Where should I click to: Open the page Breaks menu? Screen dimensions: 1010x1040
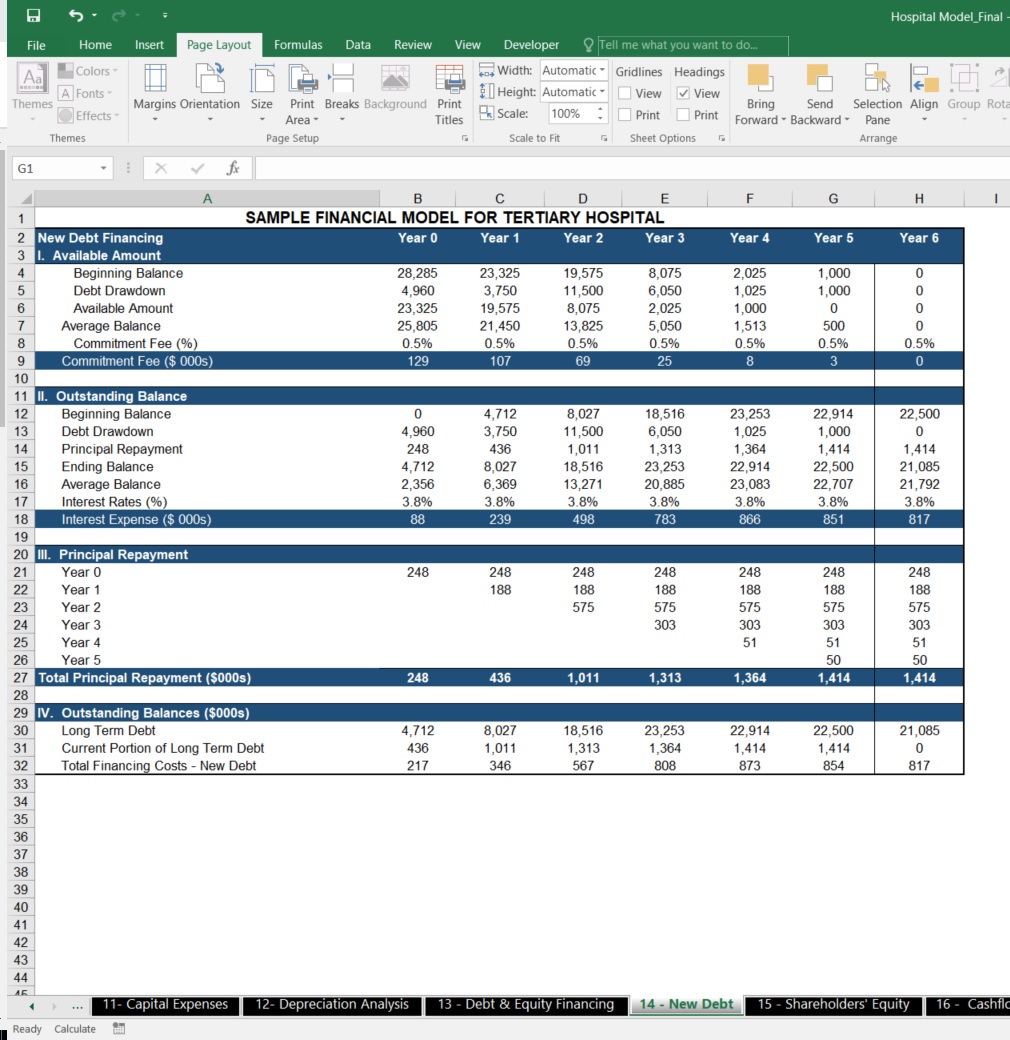click(342, 93)
